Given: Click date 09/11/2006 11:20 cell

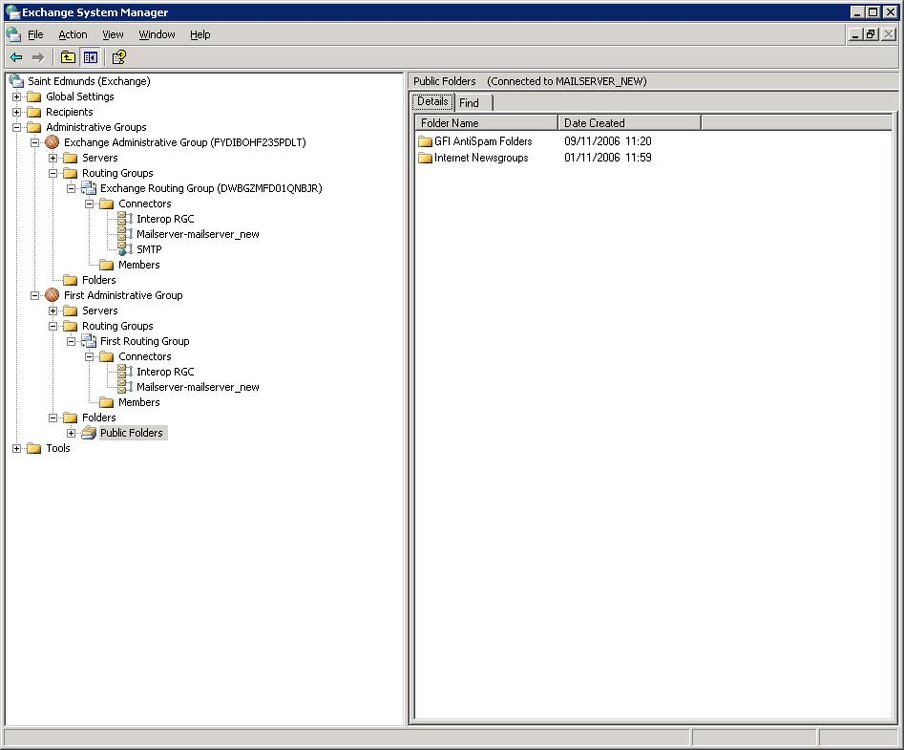Looking at the screenshot, I should click(608, 141).
